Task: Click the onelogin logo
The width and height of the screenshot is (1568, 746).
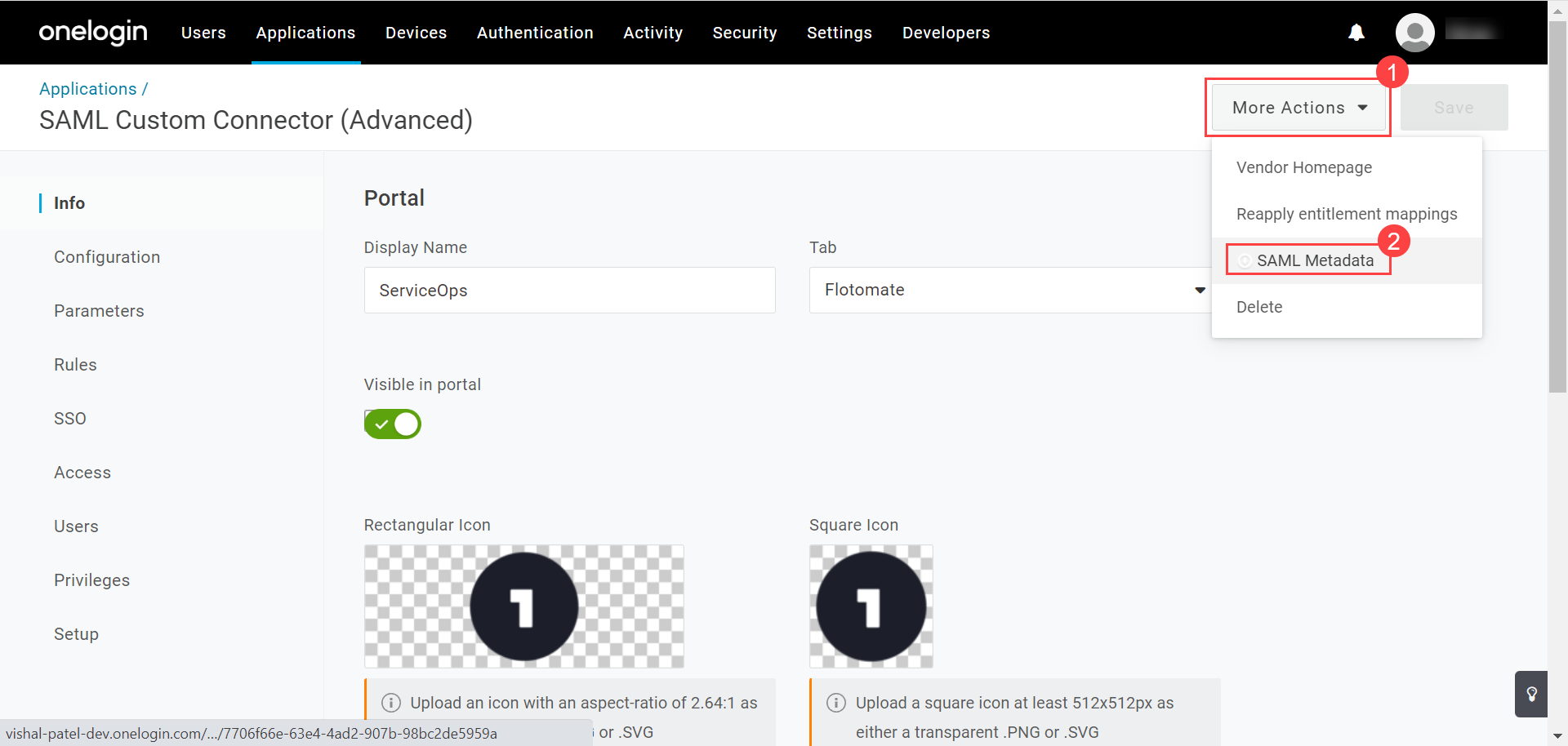Action: tap(92, 33)
